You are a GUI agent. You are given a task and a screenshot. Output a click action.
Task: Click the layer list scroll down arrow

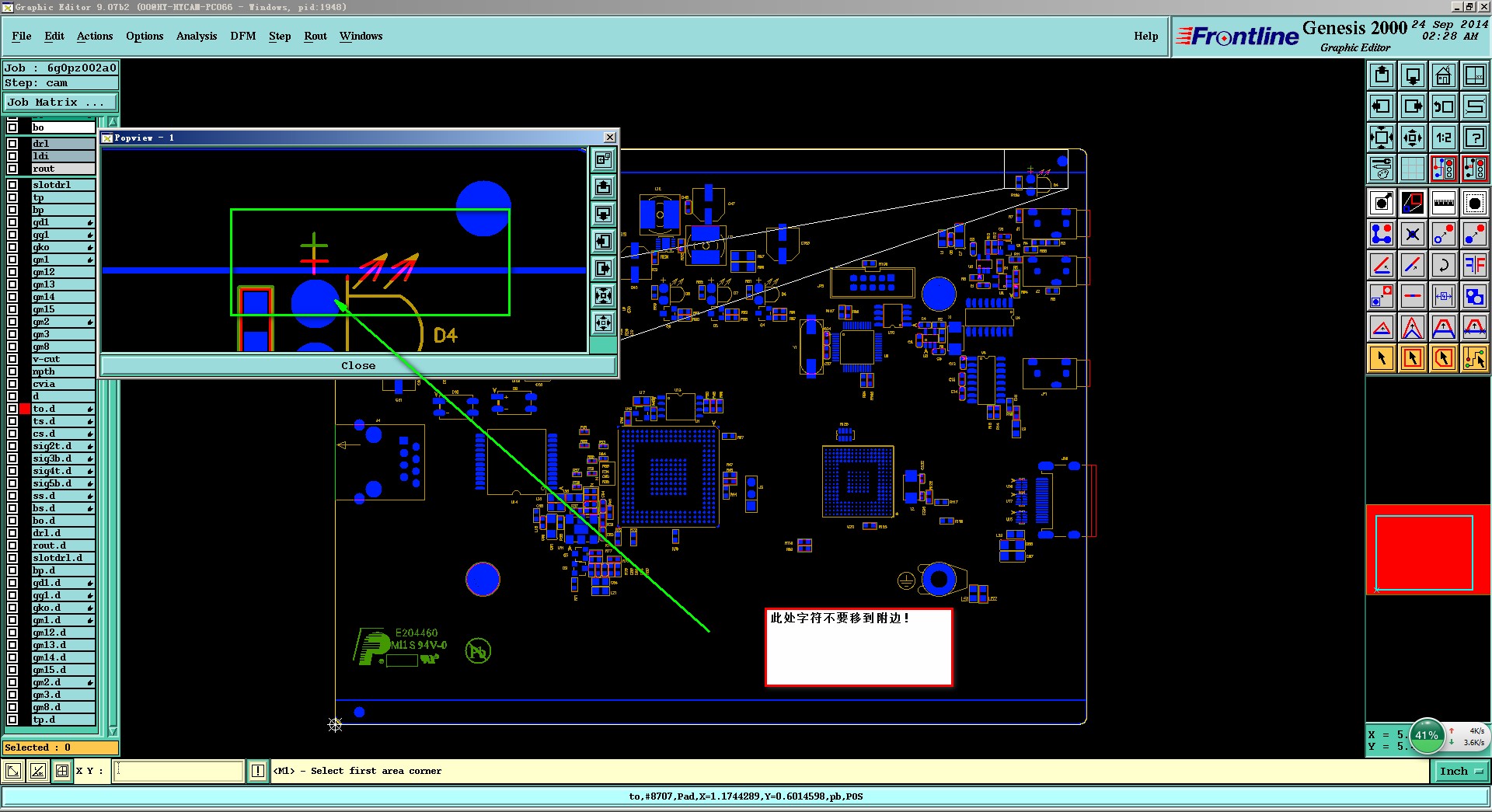tap(113, 731)
